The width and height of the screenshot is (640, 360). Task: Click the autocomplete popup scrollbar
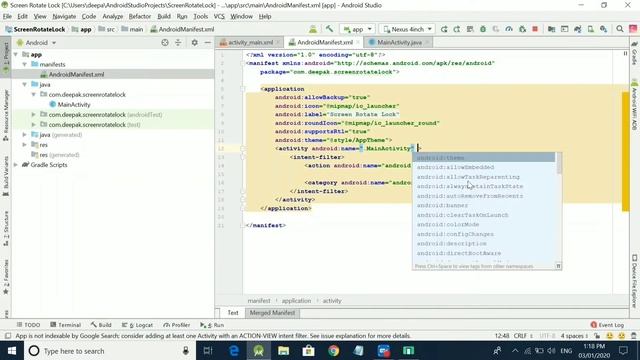click(x=559, y=163)
